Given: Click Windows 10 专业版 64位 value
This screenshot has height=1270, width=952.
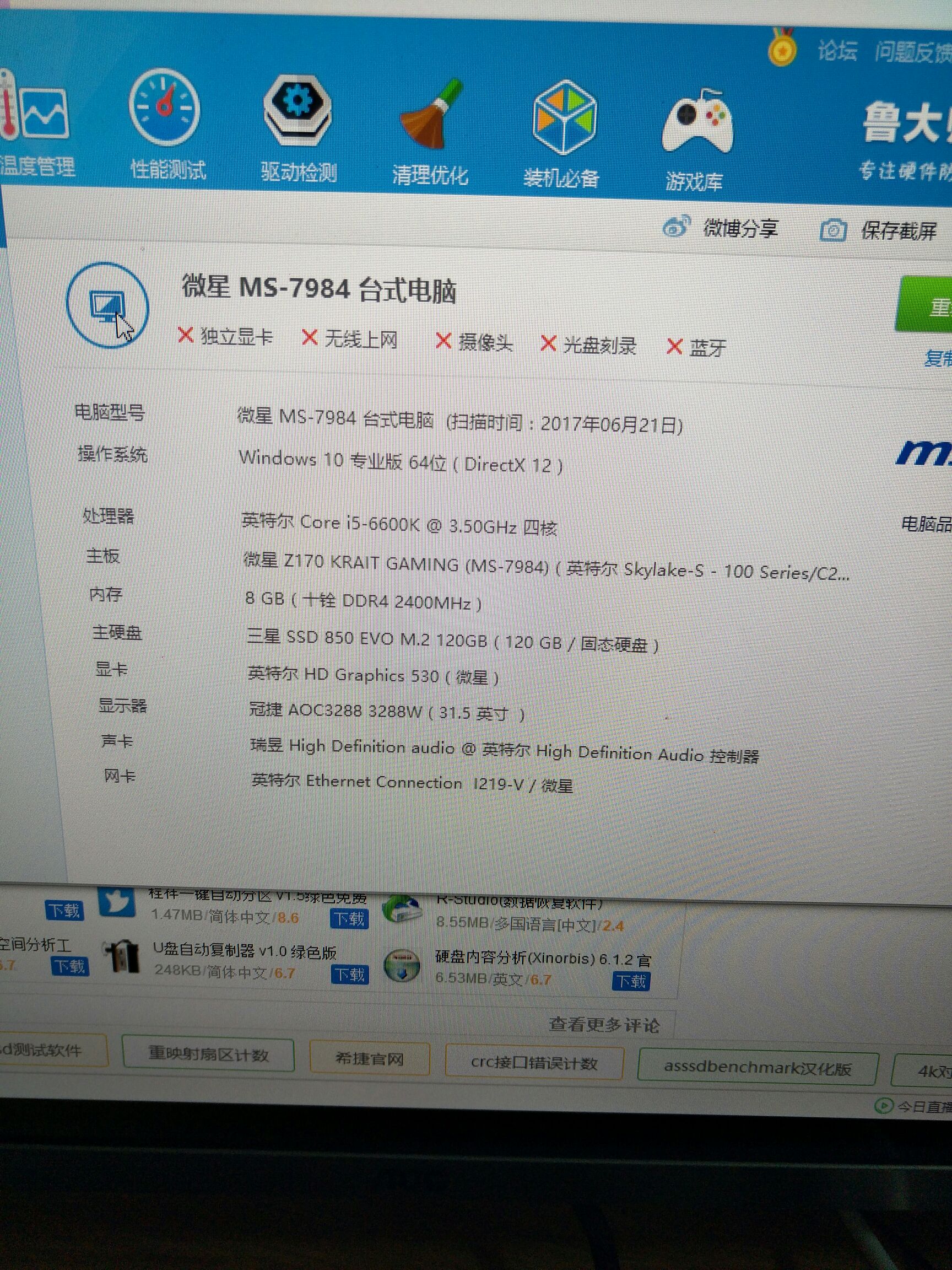Looking at the screenshot, I should pos(401,461).
